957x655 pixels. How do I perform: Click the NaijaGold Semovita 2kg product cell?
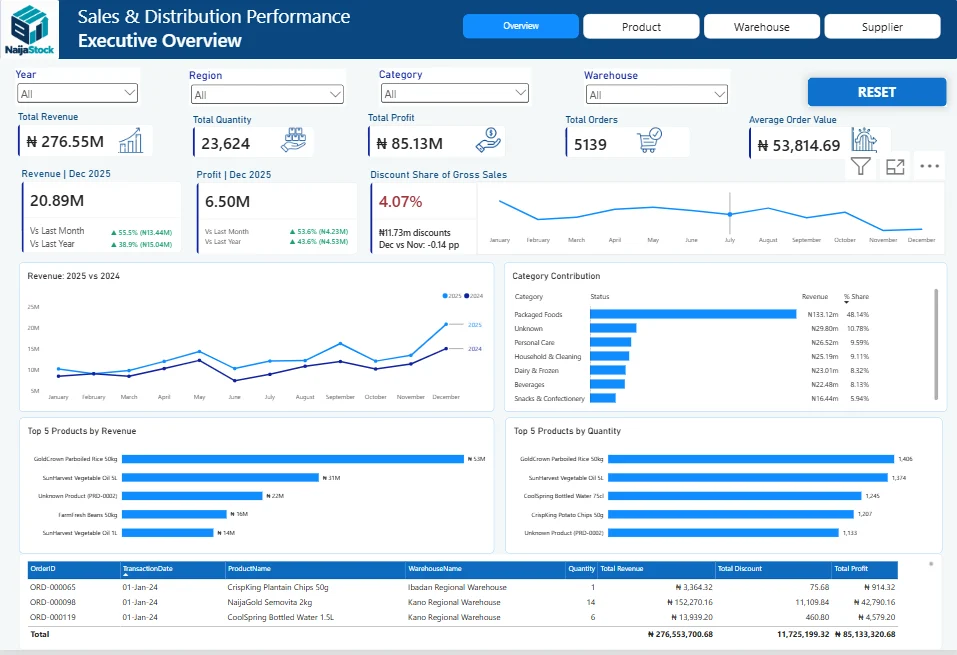(270, 603)
